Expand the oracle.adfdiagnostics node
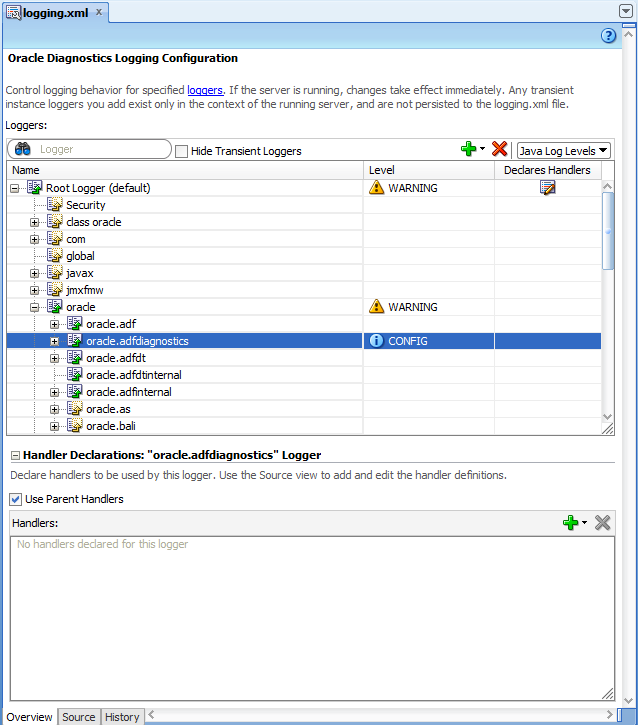The width and height of the screenshot is (638, 725). [54, 342]
